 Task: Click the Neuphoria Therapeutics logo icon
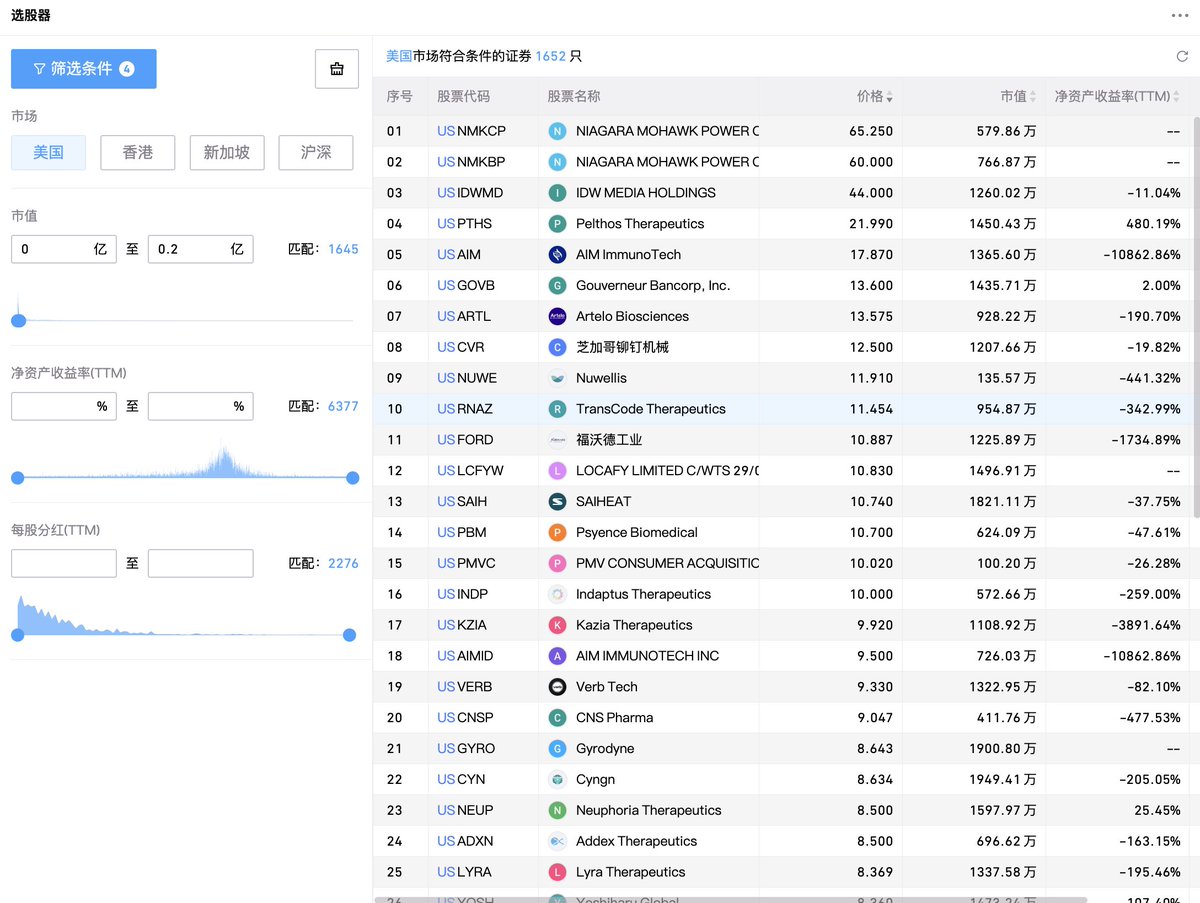[558, 811]
